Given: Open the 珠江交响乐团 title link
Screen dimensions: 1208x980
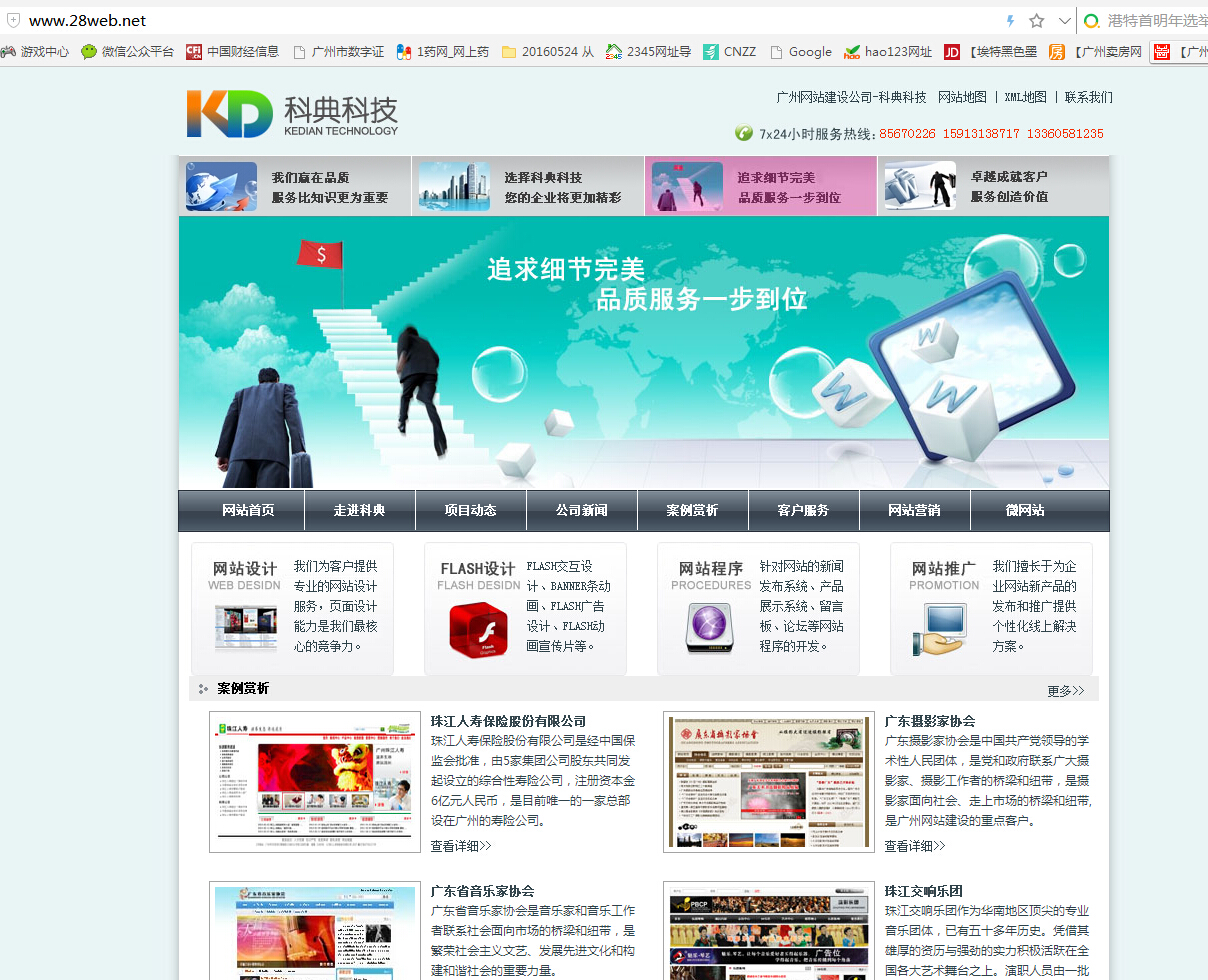Looking at the screenshot, I should [x=924, y=891].
